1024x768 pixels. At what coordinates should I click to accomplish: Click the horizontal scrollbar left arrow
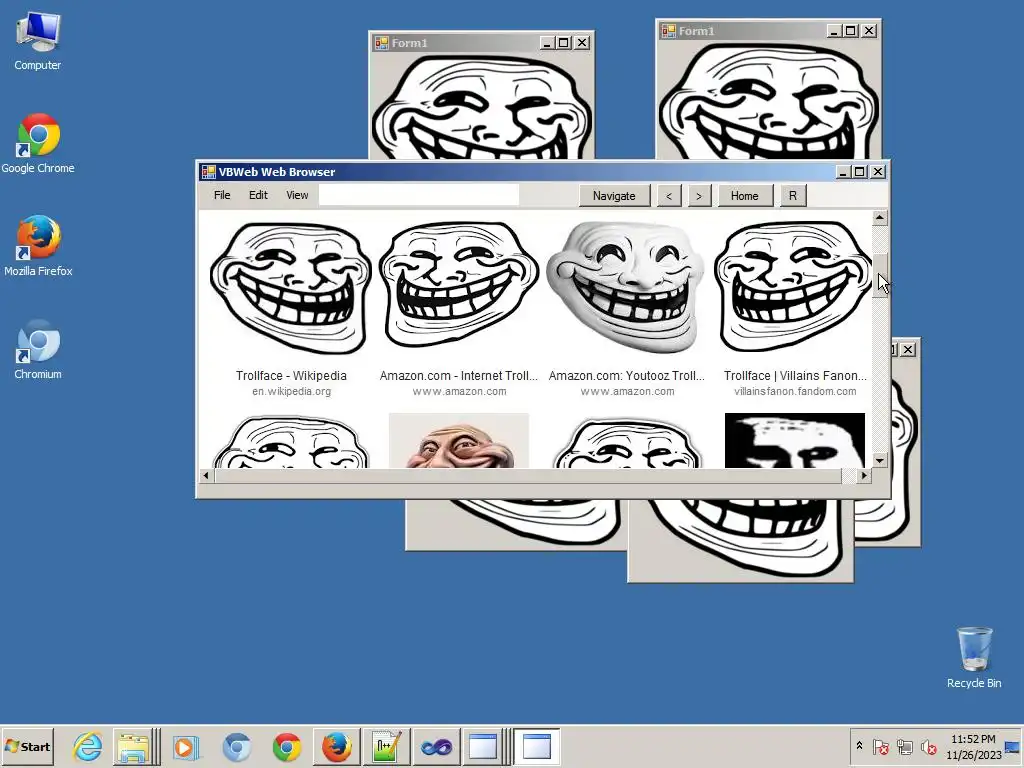click(206, 475)
